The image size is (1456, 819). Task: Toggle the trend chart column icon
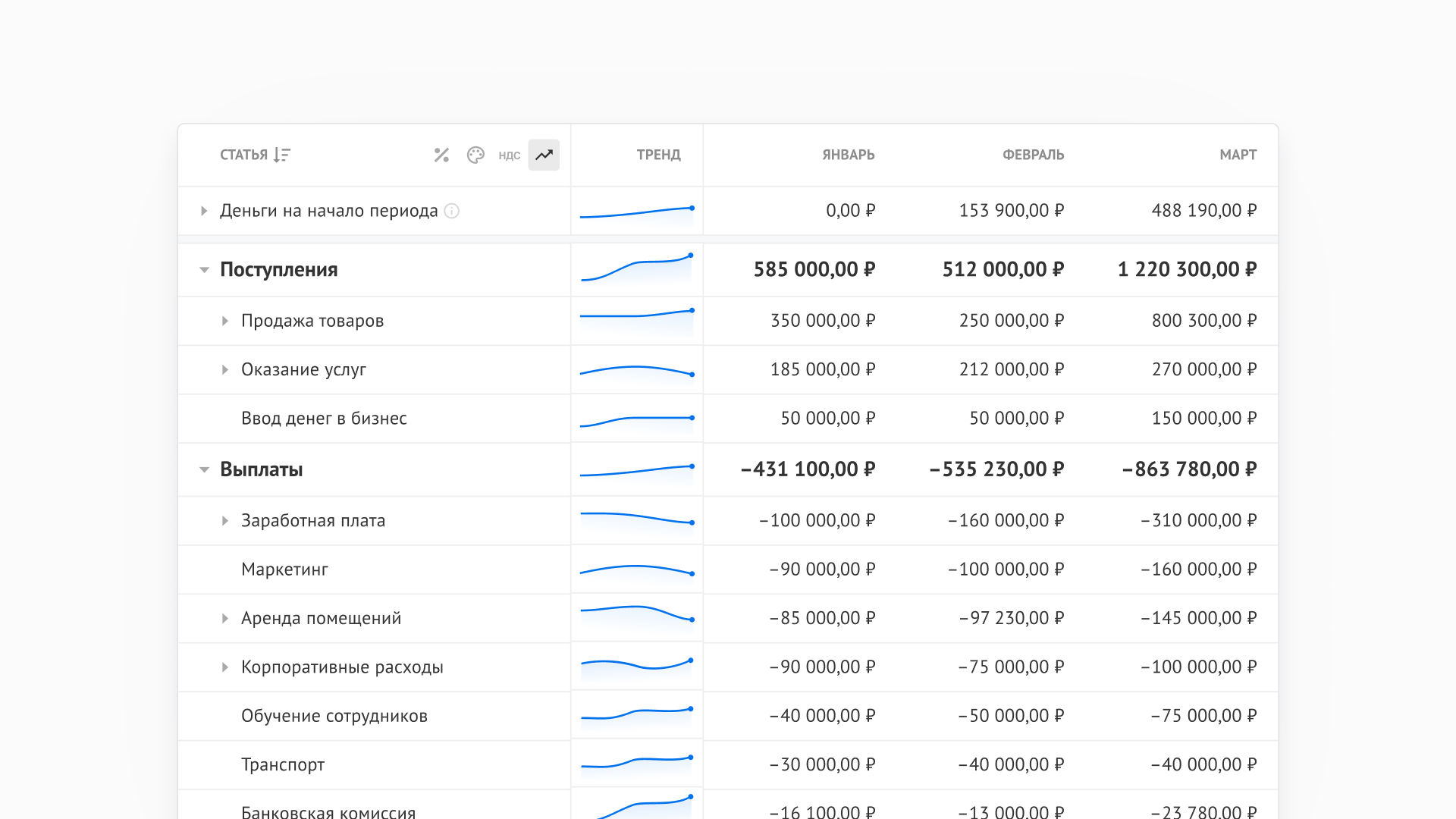click(x=544, y=155)
